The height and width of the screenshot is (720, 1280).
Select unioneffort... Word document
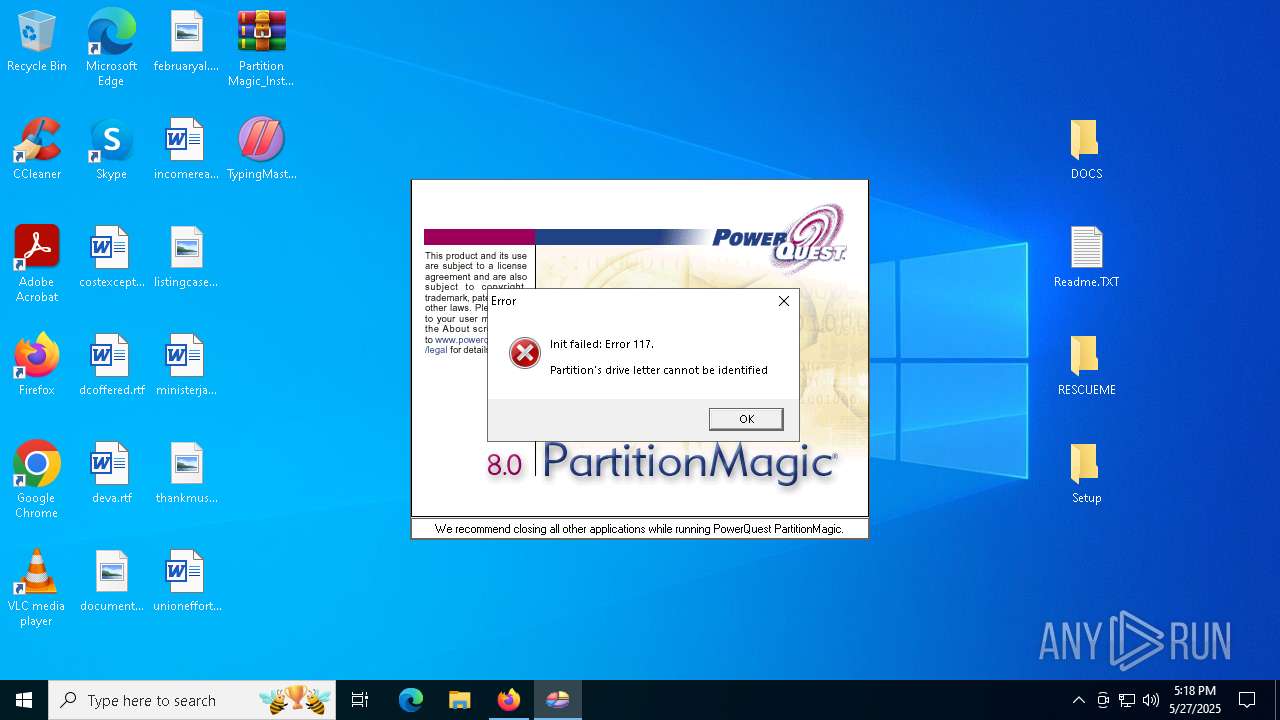[x=186, y=582]
